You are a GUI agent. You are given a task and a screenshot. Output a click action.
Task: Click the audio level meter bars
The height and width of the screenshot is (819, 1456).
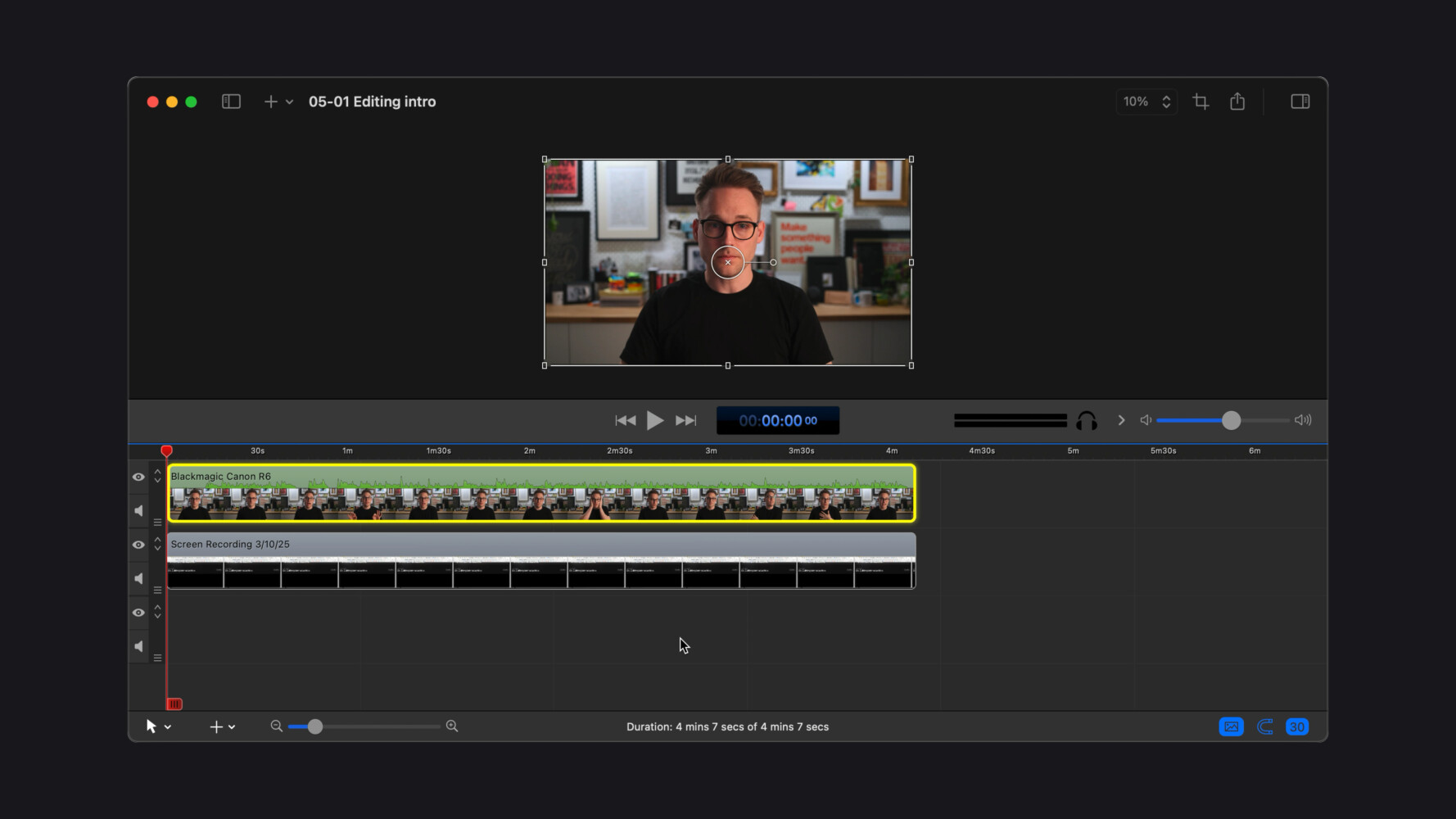[1011, 420]
